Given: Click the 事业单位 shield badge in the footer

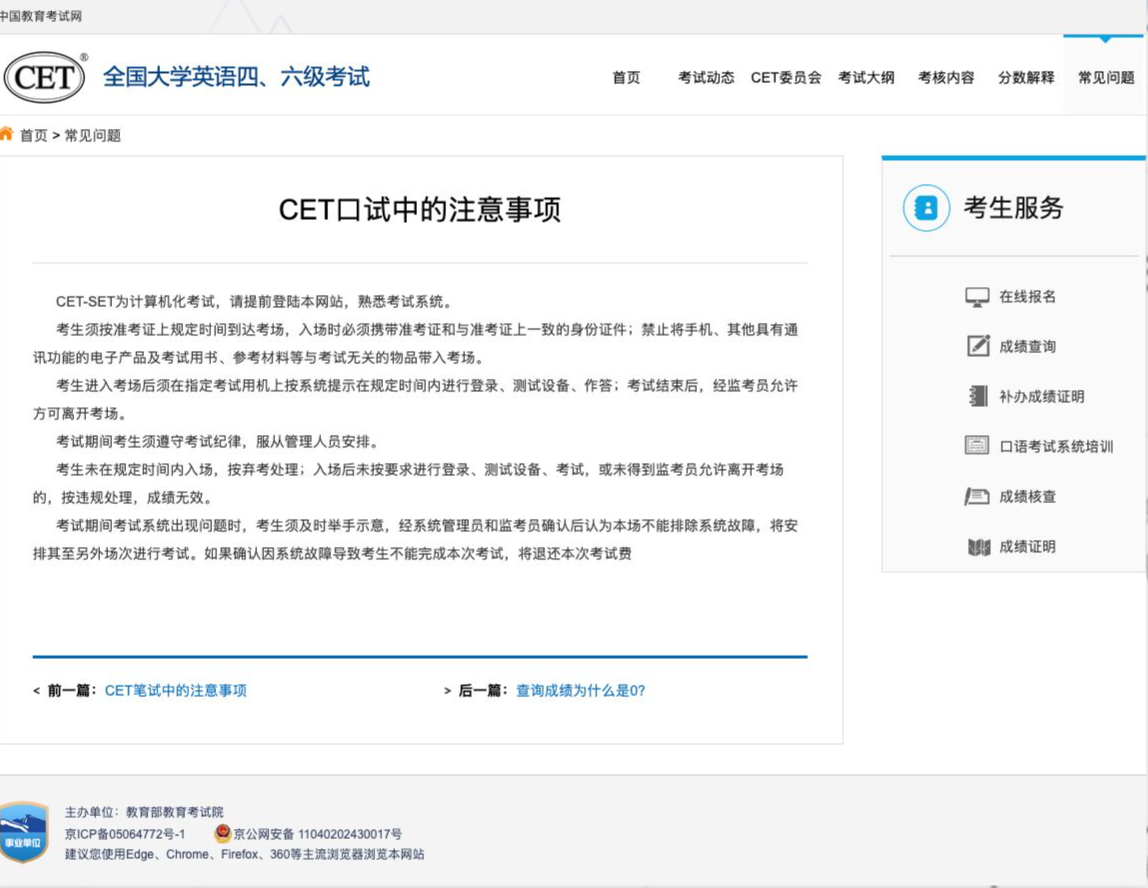Looking at the screenshot, I should click(x=24, y=832).
